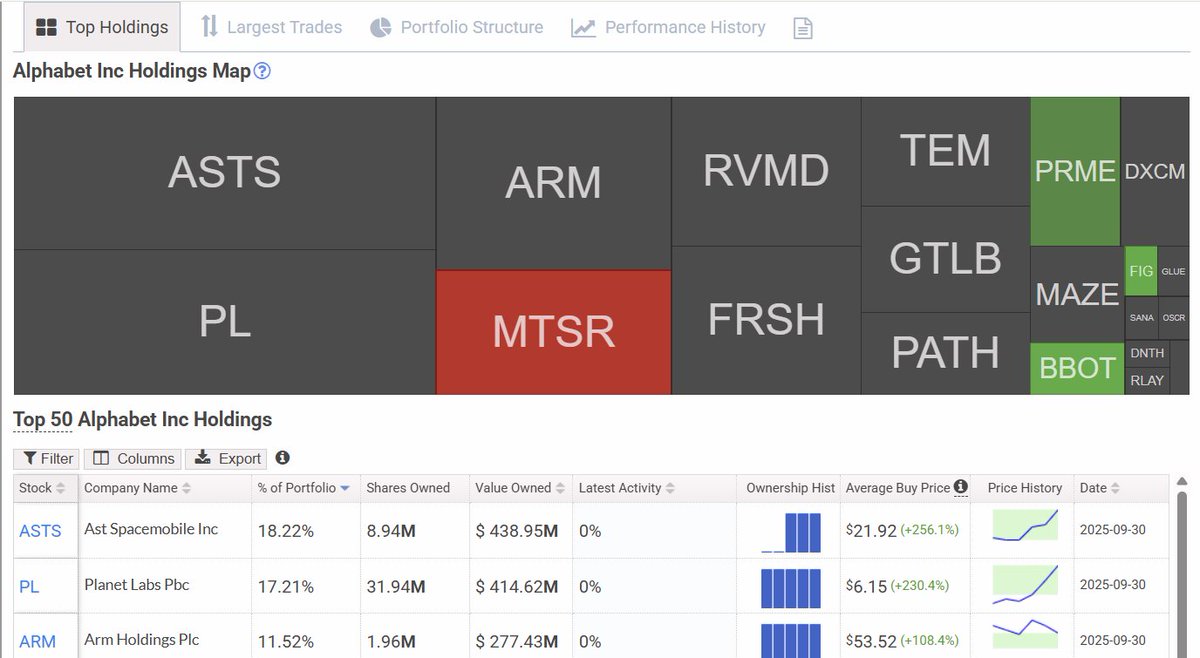Select the red MTSR cell in the holdings map
The image size is (1200, 658).
click(553, 328)
